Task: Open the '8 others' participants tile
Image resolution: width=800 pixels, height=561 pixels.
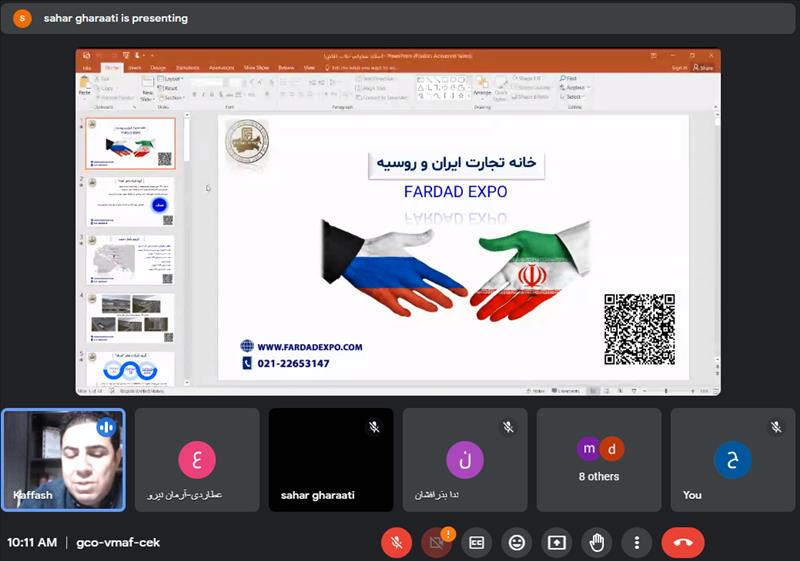Action: coord(599,460)
